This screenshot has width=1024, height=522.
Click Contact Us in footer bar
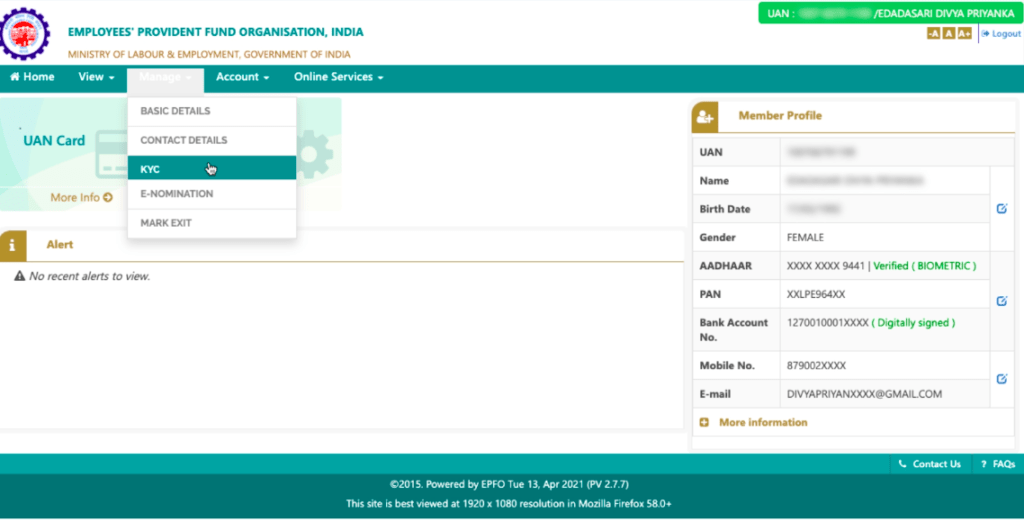click(x=930, y=464)
